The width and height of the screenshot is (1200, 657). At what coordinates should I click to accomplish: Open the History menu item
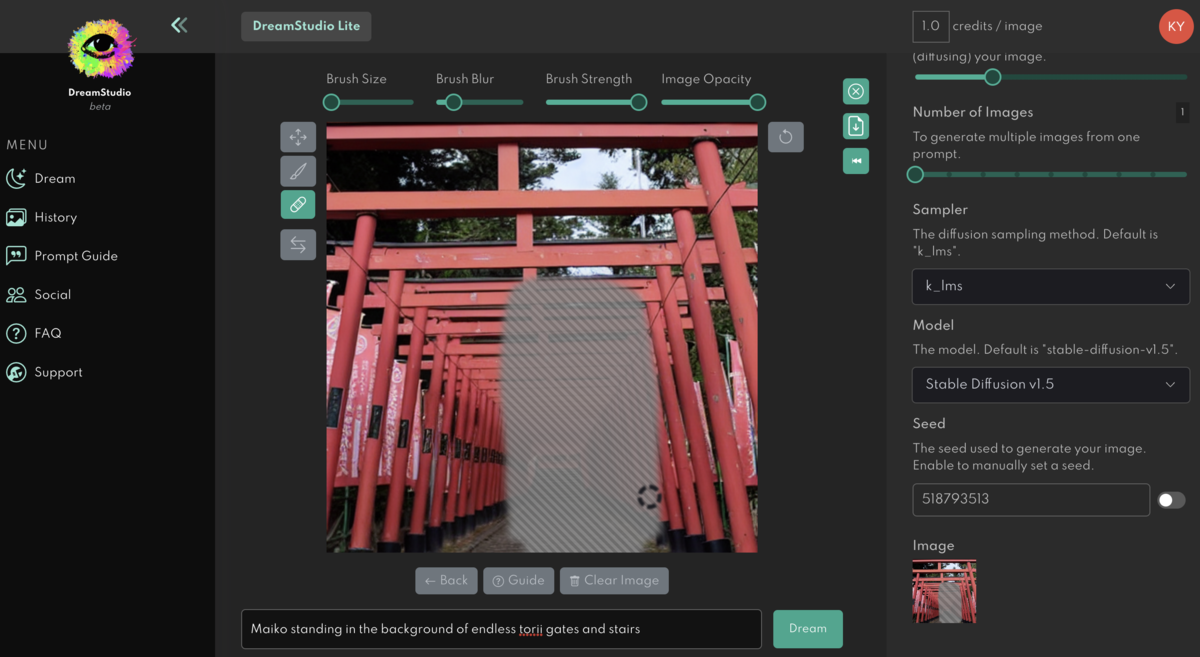point(55,217)
